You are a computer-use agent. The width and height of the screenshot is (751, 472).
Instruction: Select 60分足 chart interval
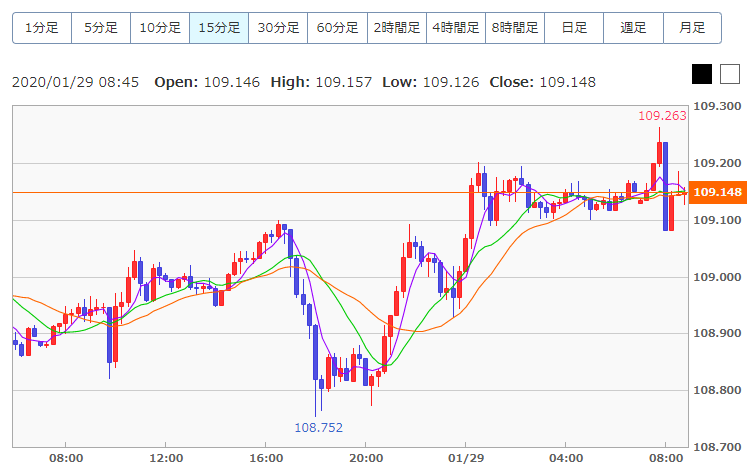(x=338, y=28)
